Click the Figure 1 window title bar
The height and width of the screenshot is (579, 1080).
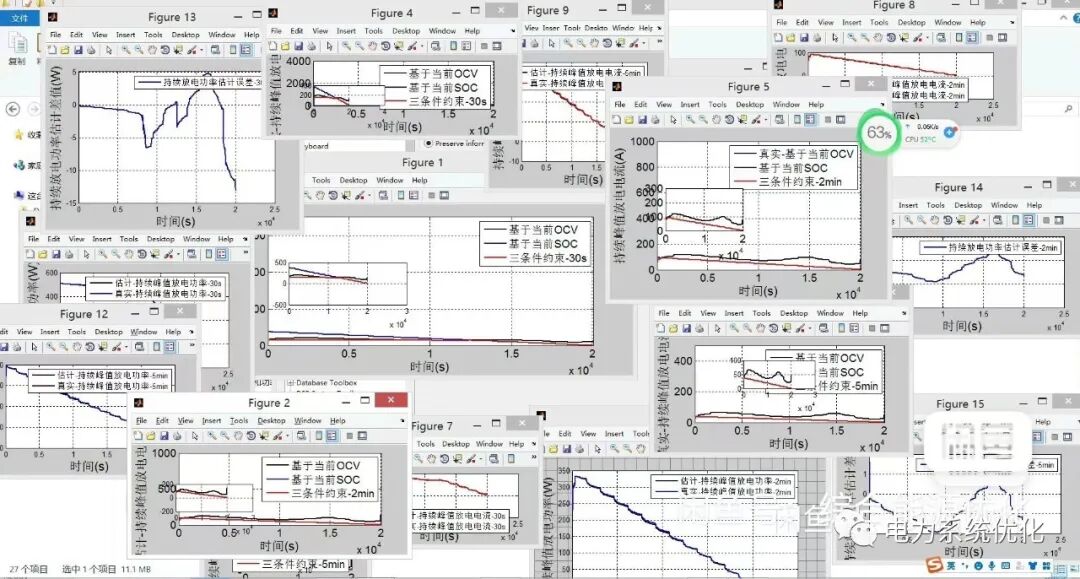423,162
